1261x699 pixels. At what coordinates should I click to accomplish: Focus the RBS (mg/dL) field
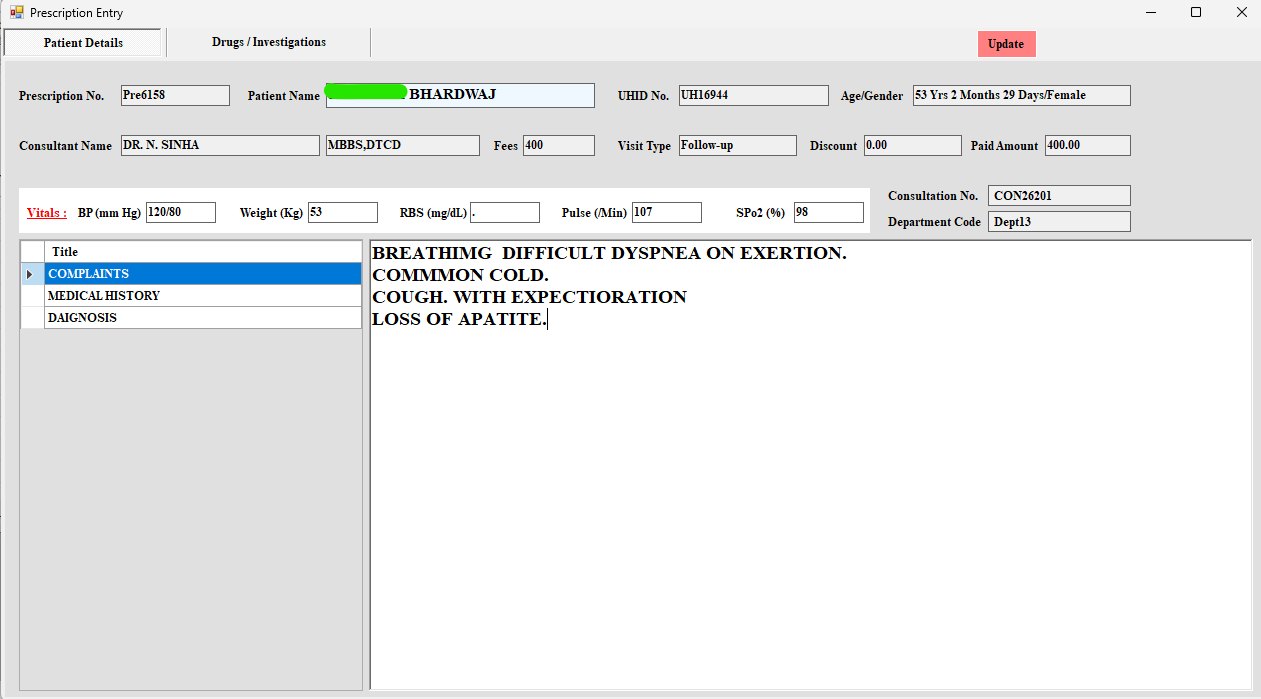(x=504, y=212)
